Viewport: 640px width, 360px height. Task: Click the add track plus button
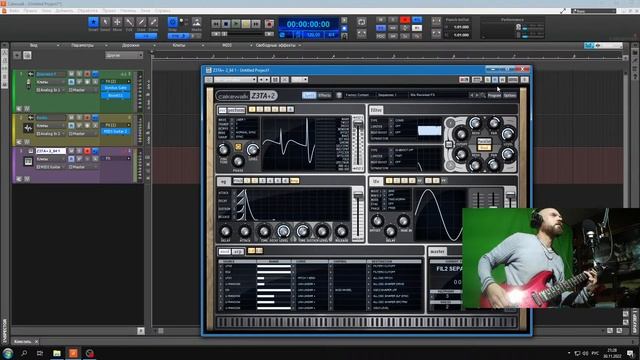click(x=17, y=55)
